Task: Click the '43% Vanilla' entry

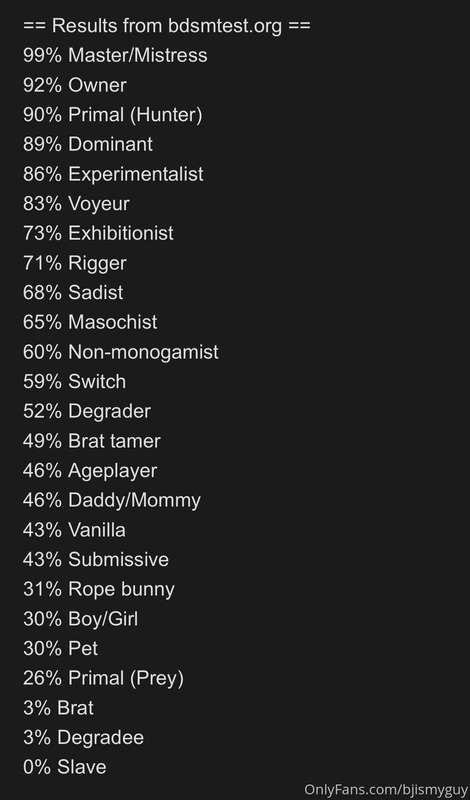Action: coord(74,530)
